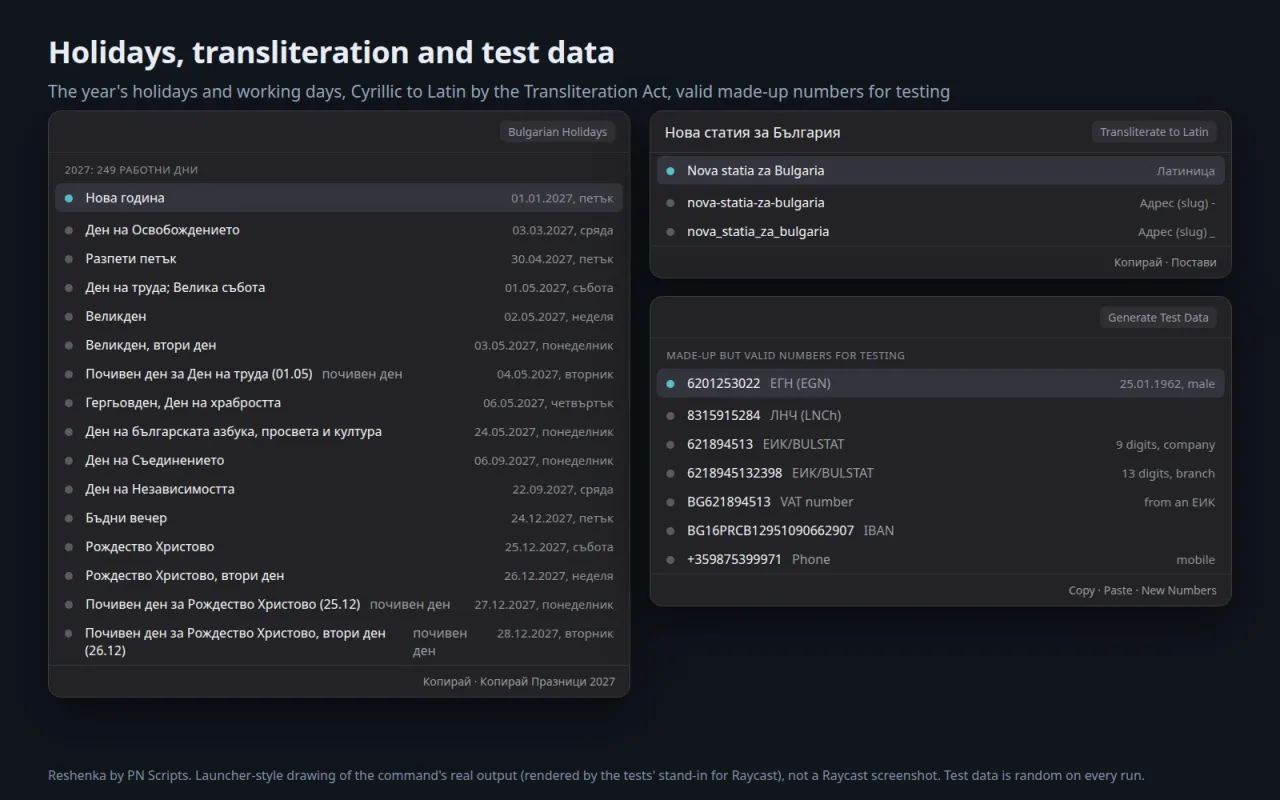The height and width of the screenshot is (800, 1280).
Task: Select the "Бъдни вечер" row
Action: click(339, 518)
